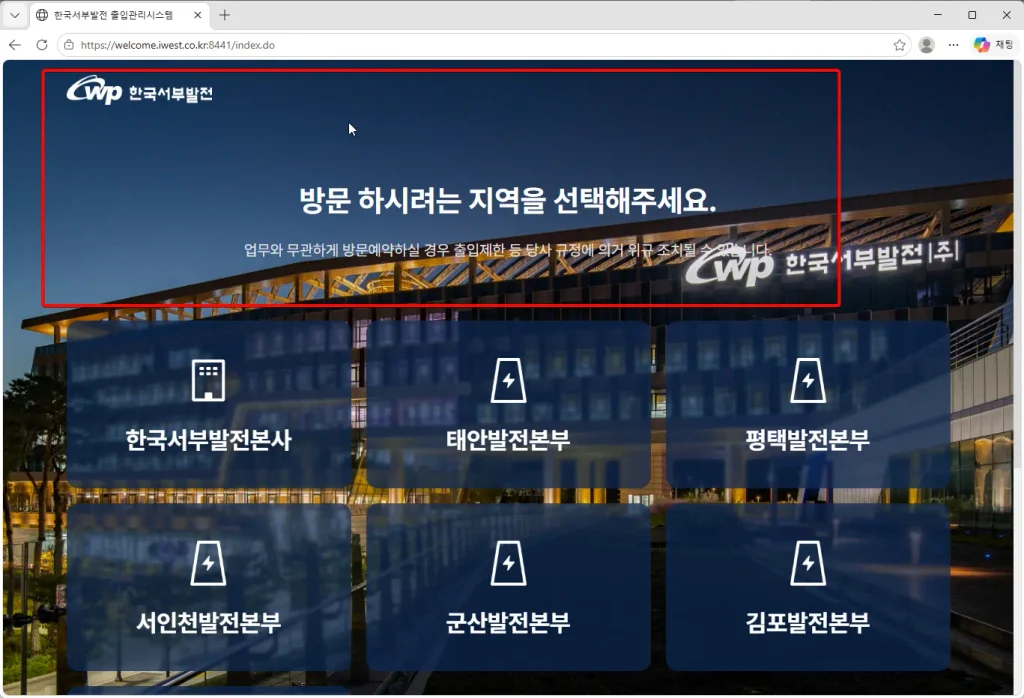Go back with the browser back arrow
Screen dimensions: 1024x698
(x=15, y=45)
